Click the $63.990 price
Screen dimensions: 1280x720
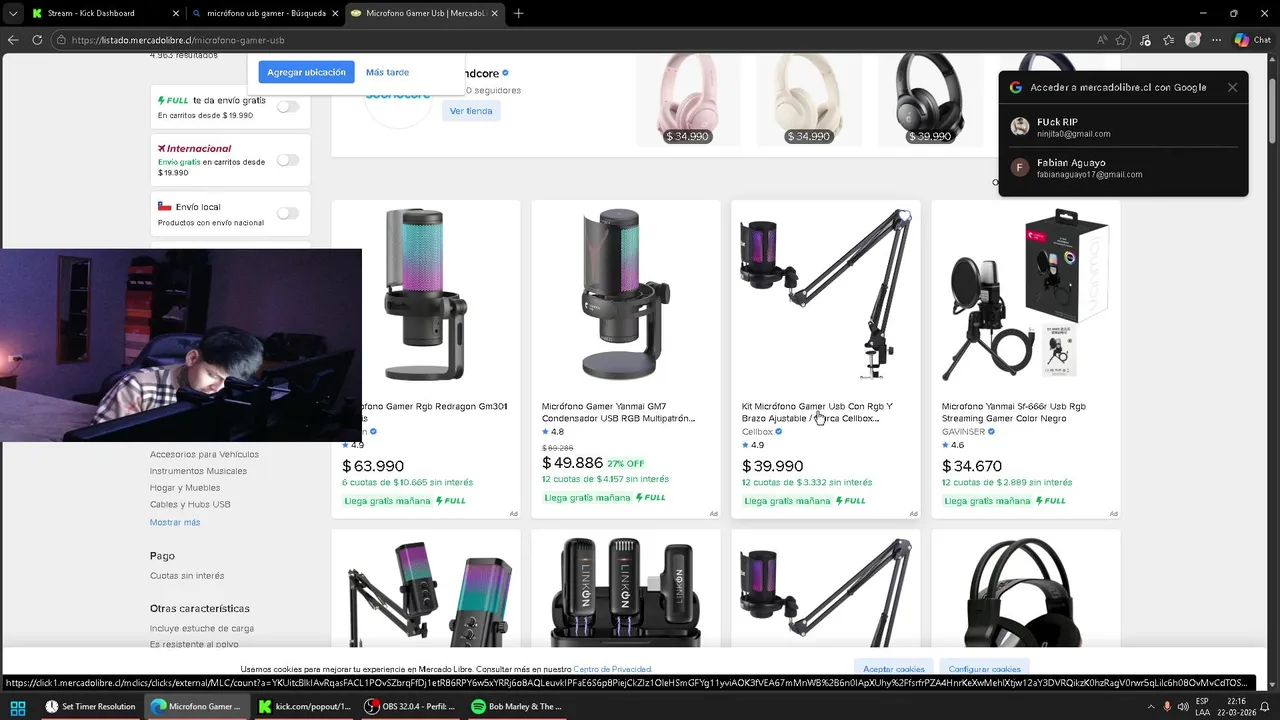pos(373,466)
